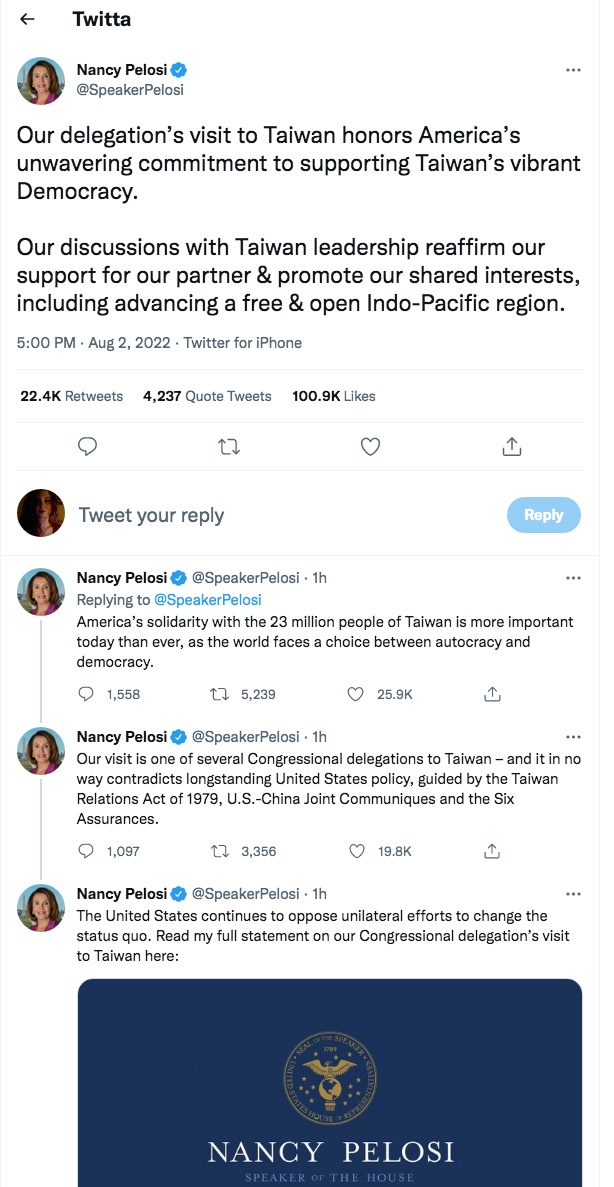The width and height of the screenshot is (614, 1187).
Task: Reply icon under the main tweet
Action: [88, 447]
